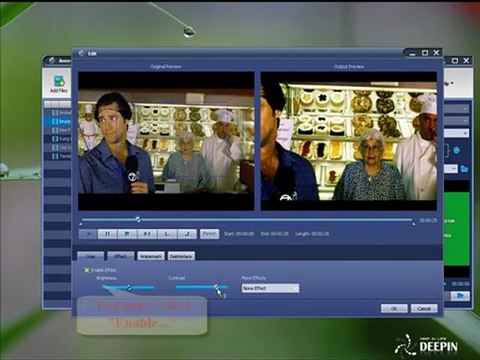480x360 pixels.
Task: Click the Start time value
Action: [245, 234]
